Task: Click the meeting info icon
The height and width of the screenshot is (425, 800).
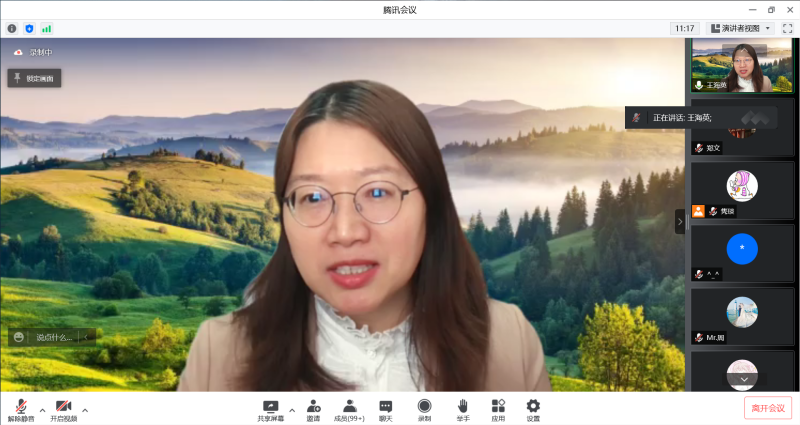Action: 12,29
